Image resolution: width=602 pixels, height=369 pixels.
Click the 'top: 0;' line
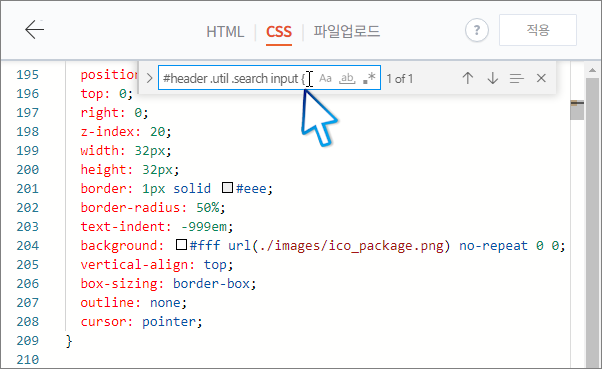tap(107, 93)
